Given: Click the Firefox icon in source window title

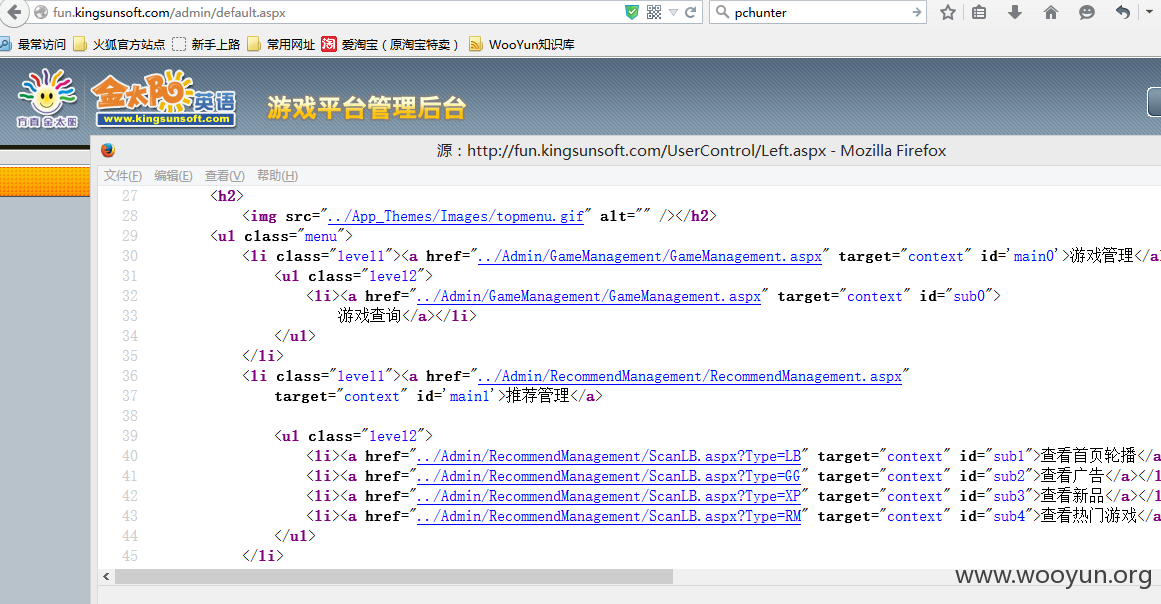Looking at the screenshot, I should point(108,150).
